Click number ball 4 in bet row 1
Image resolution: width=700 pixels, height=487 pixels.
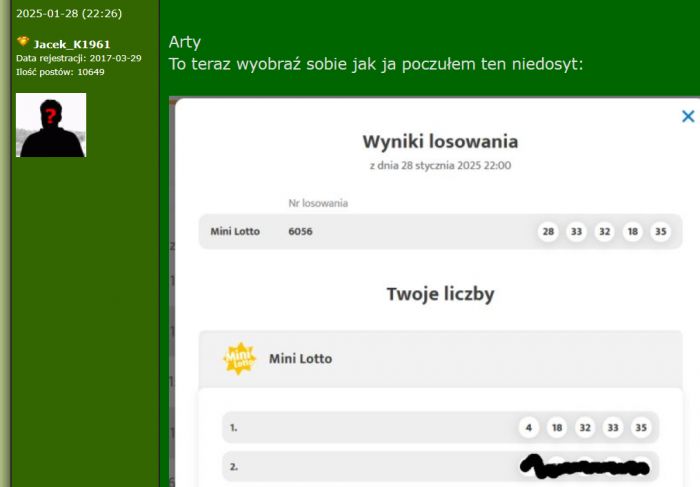[529, 428]
